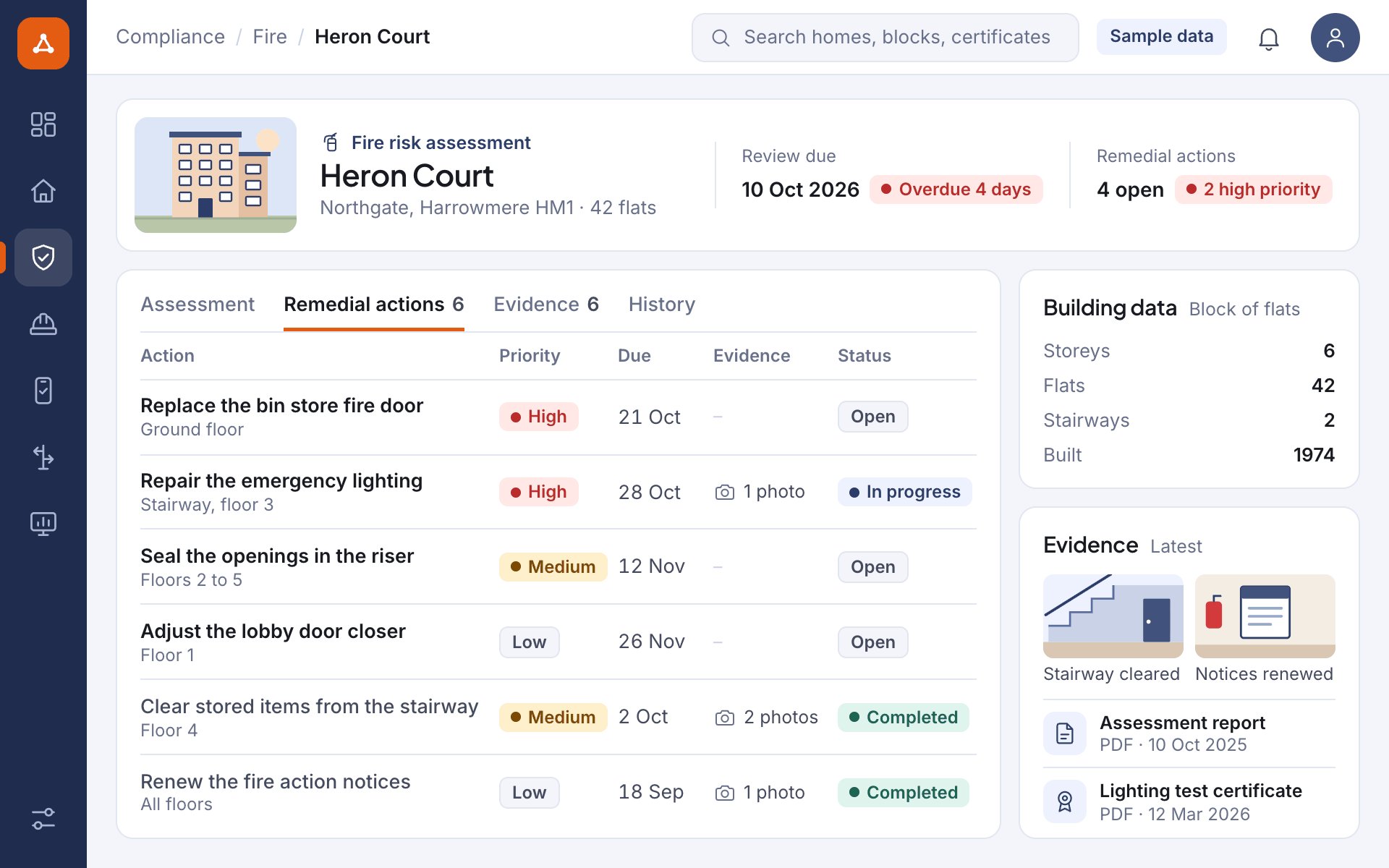Screen dimensions: 1389x868
Task: Click the 21 Oct due date
Action: click(650, 417)
